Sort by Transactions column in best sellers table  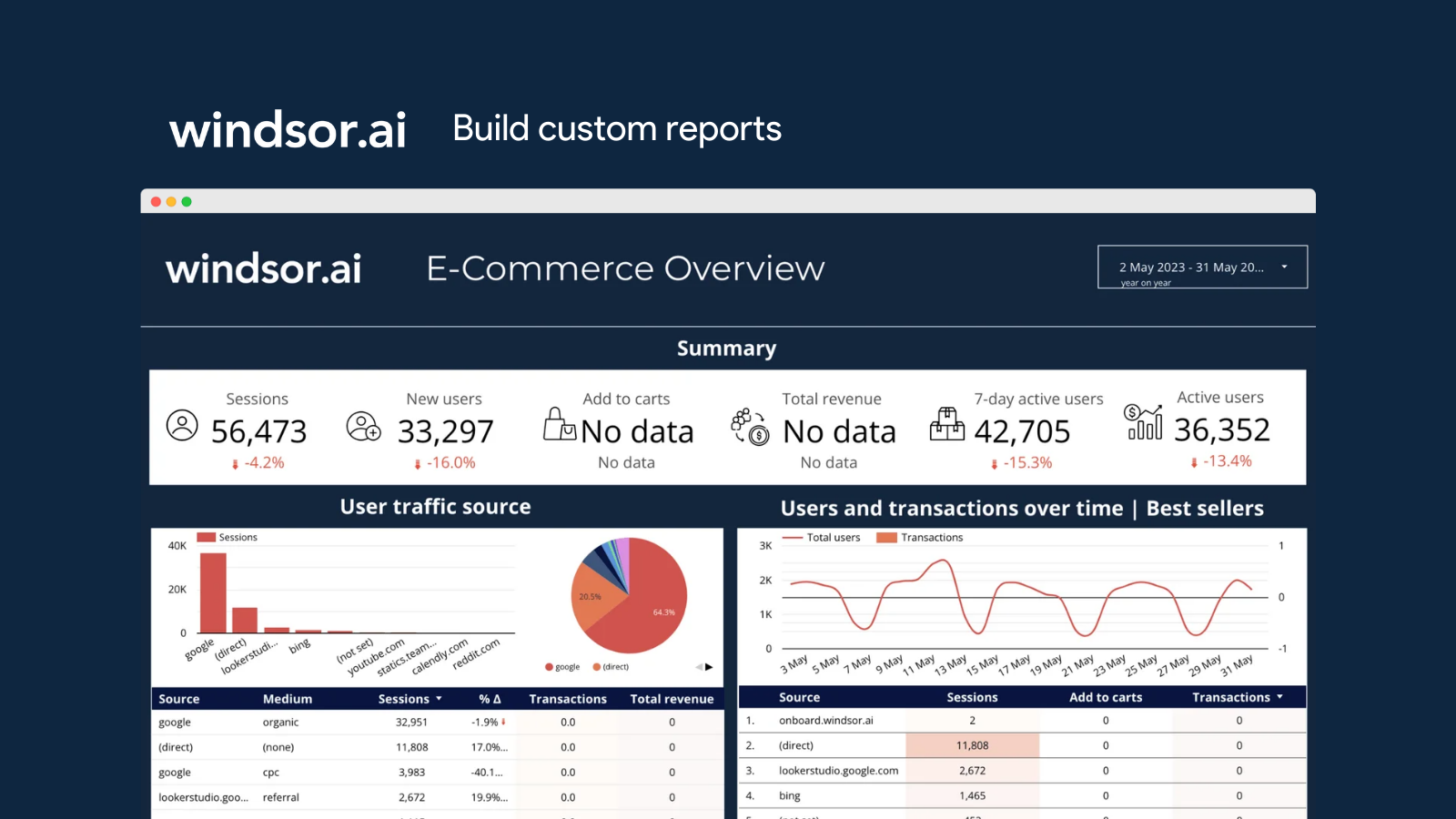pos(1236,697)
